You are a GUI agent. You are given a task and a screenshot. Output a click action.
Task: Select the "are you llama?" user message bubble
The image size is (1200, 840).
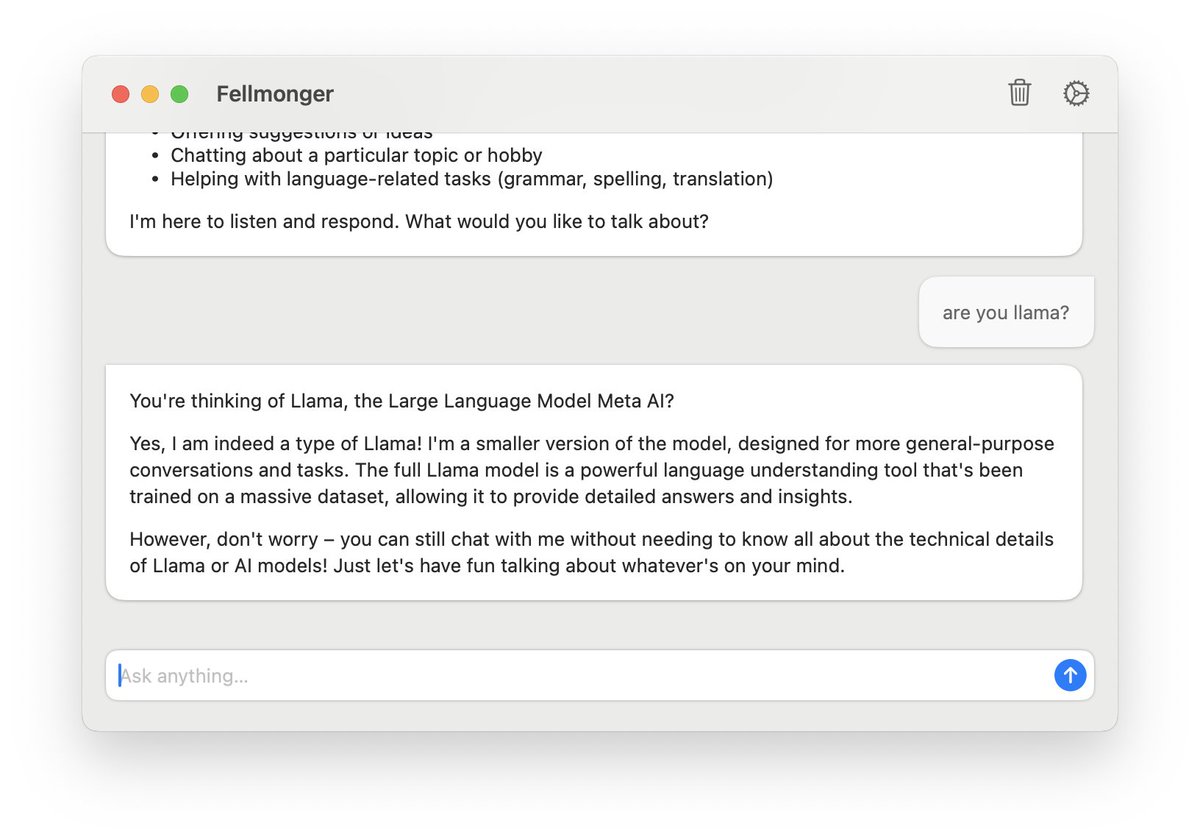coord(1006,312)
